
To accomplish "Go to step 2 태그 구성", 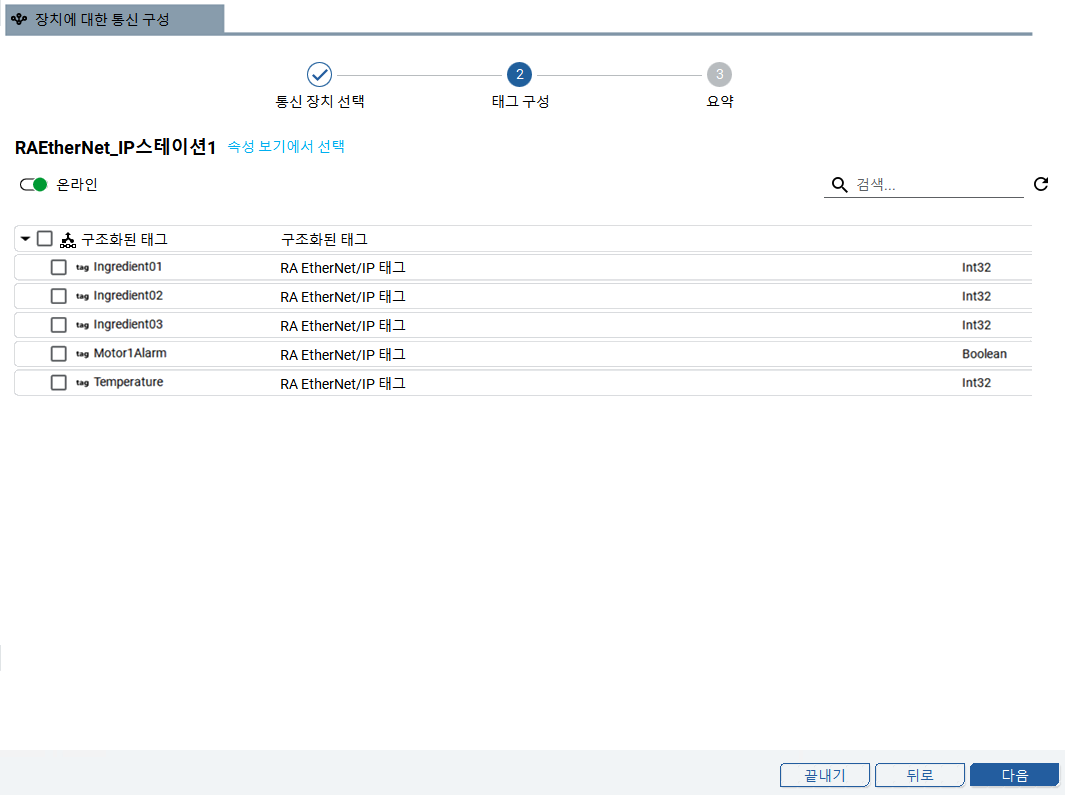I will coord(519,75).
